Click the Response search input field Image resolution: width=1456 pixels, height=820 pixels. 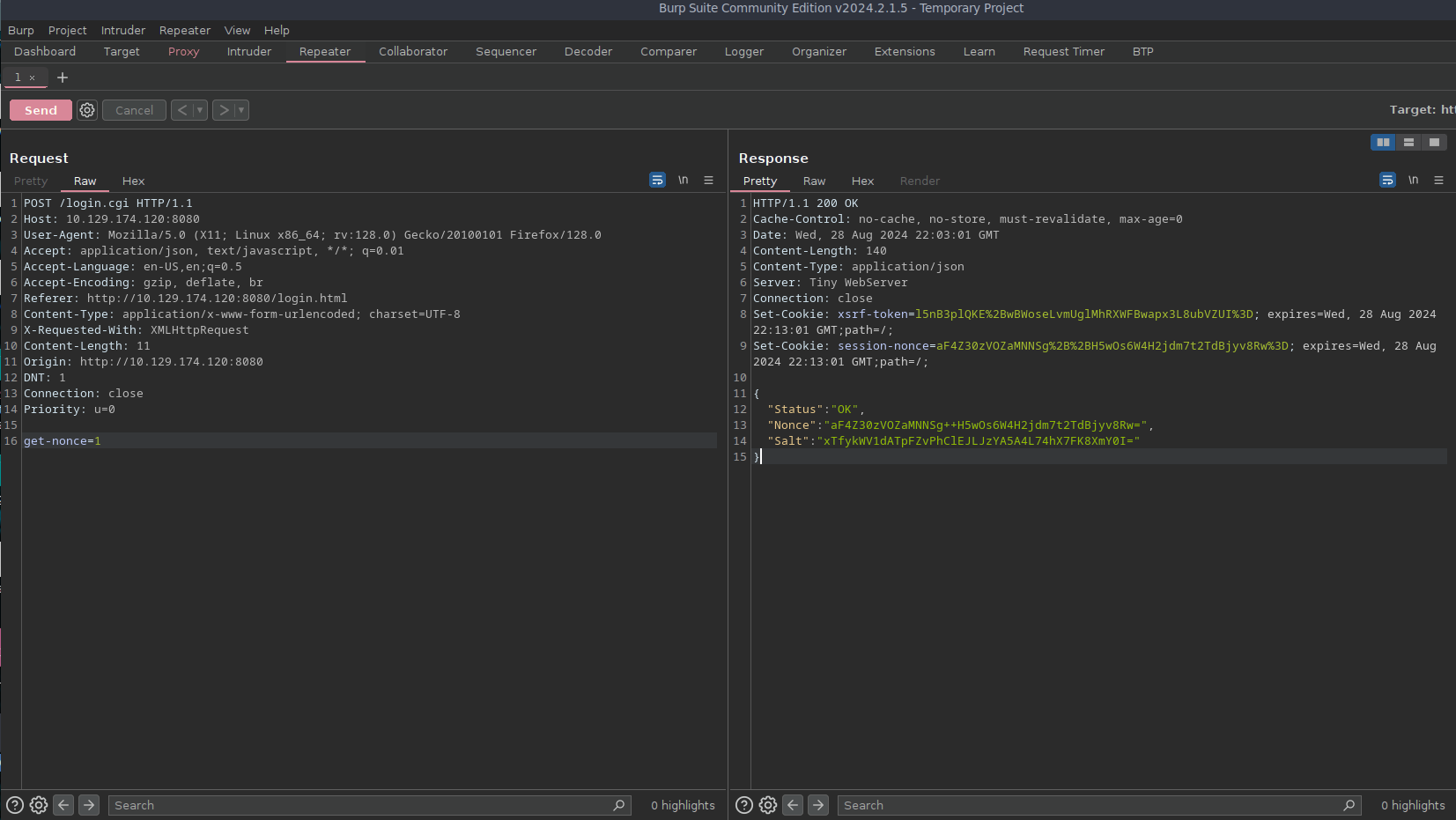pos(1088,805)
